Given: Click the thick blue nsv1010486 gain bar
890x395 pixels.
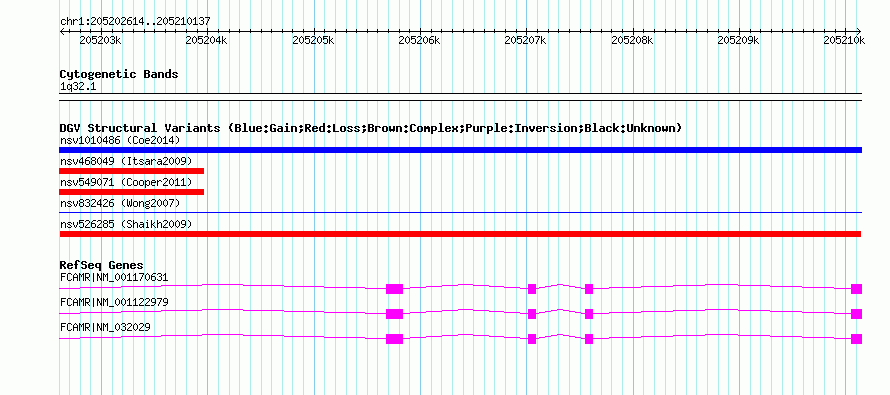Looking at the screenshot, I should (x=461, y=150).
